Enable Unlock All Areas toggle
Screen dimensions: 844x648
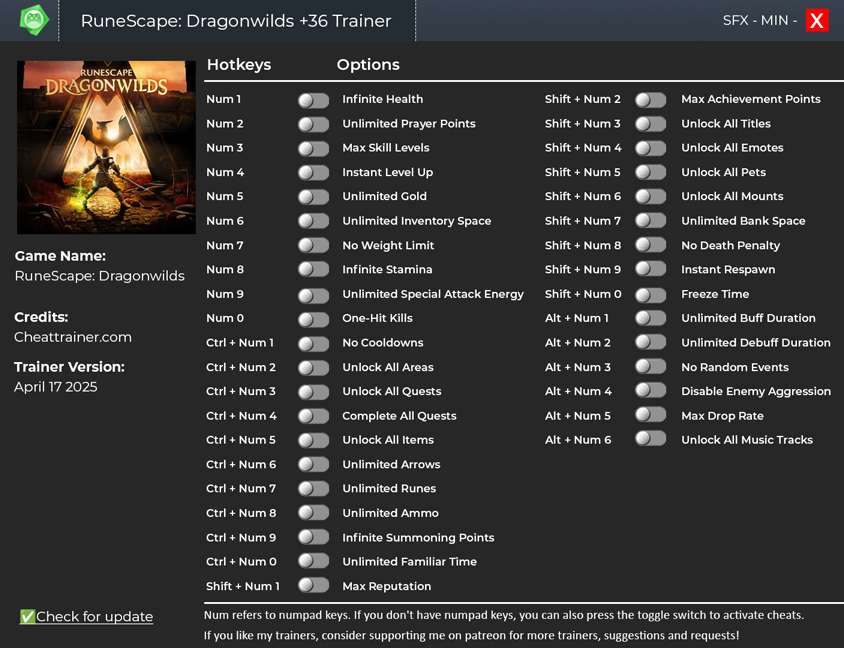(x=314, y=368)
